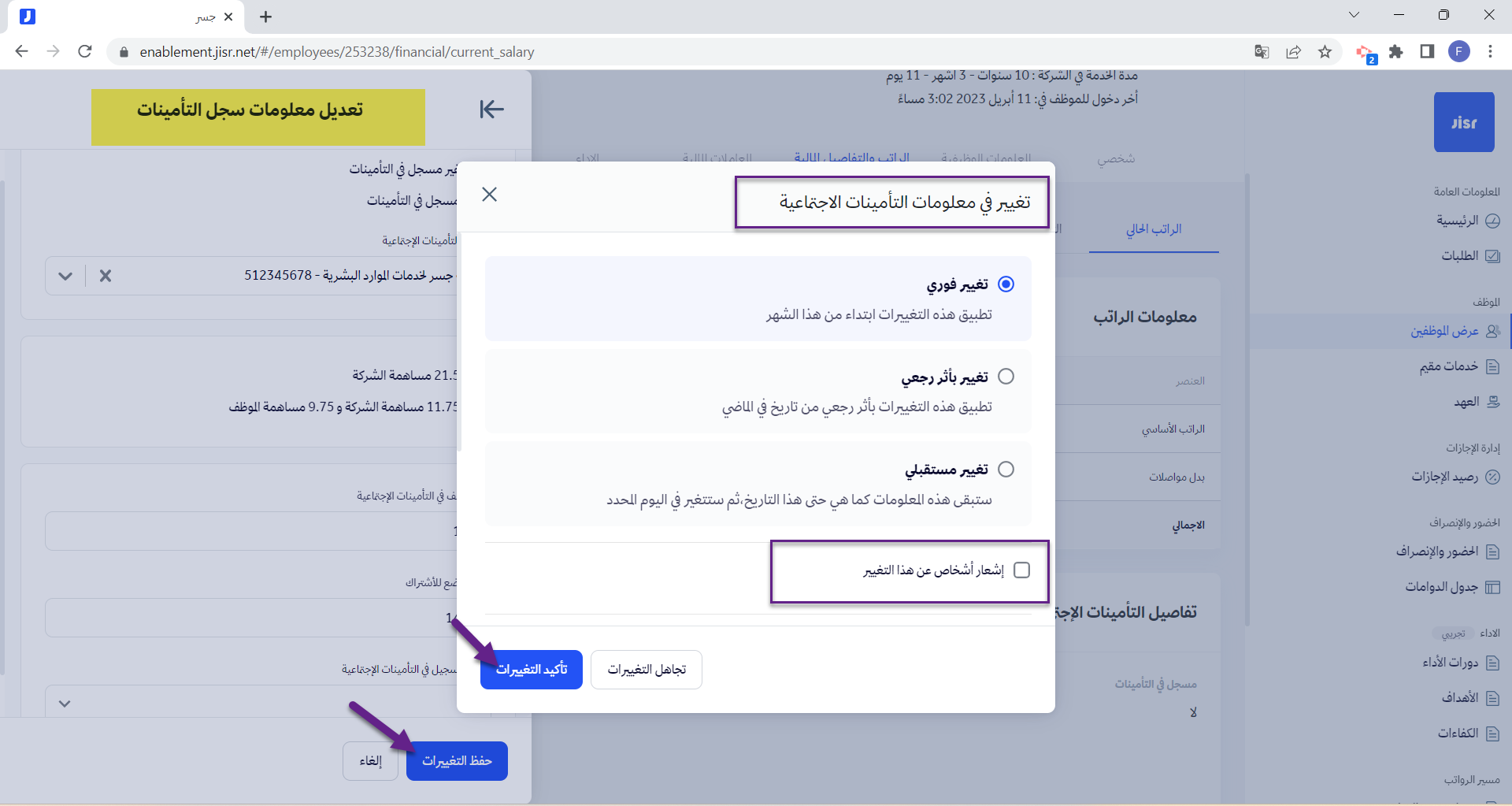
Task: Open the Chrome tab search chevron
Action: 1354,15
